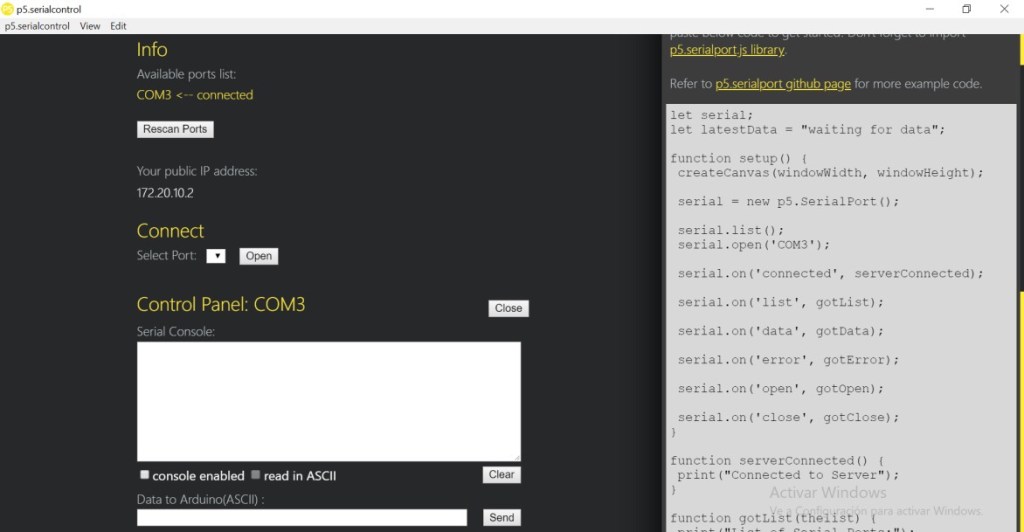Click inside the Serial Console text area
The image size is (1024, 532).
point(328,401)
